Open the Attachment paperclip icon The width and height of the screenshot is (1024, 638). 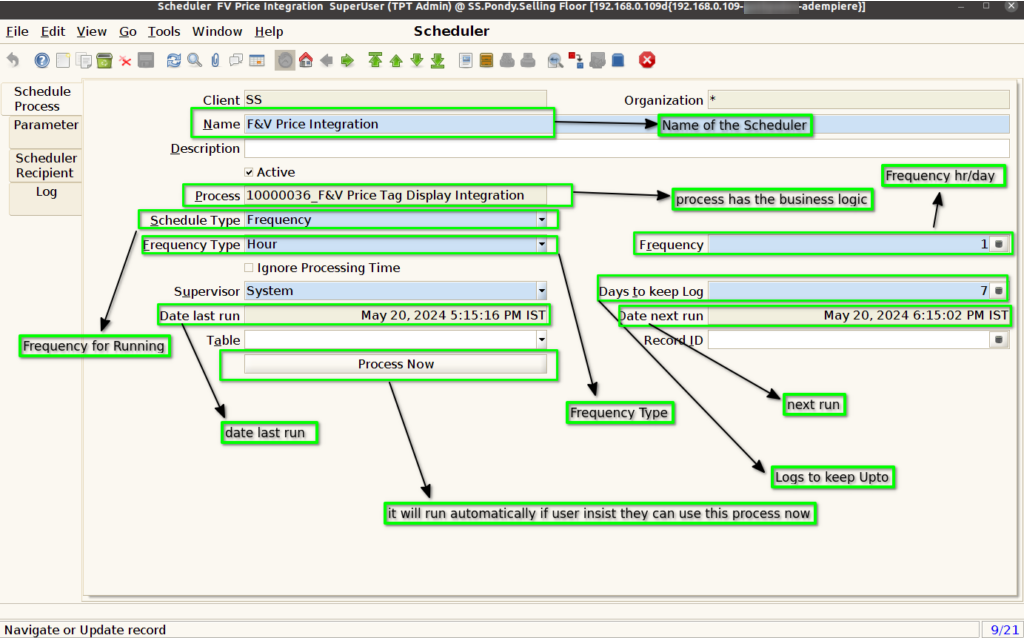coord(216,60)
